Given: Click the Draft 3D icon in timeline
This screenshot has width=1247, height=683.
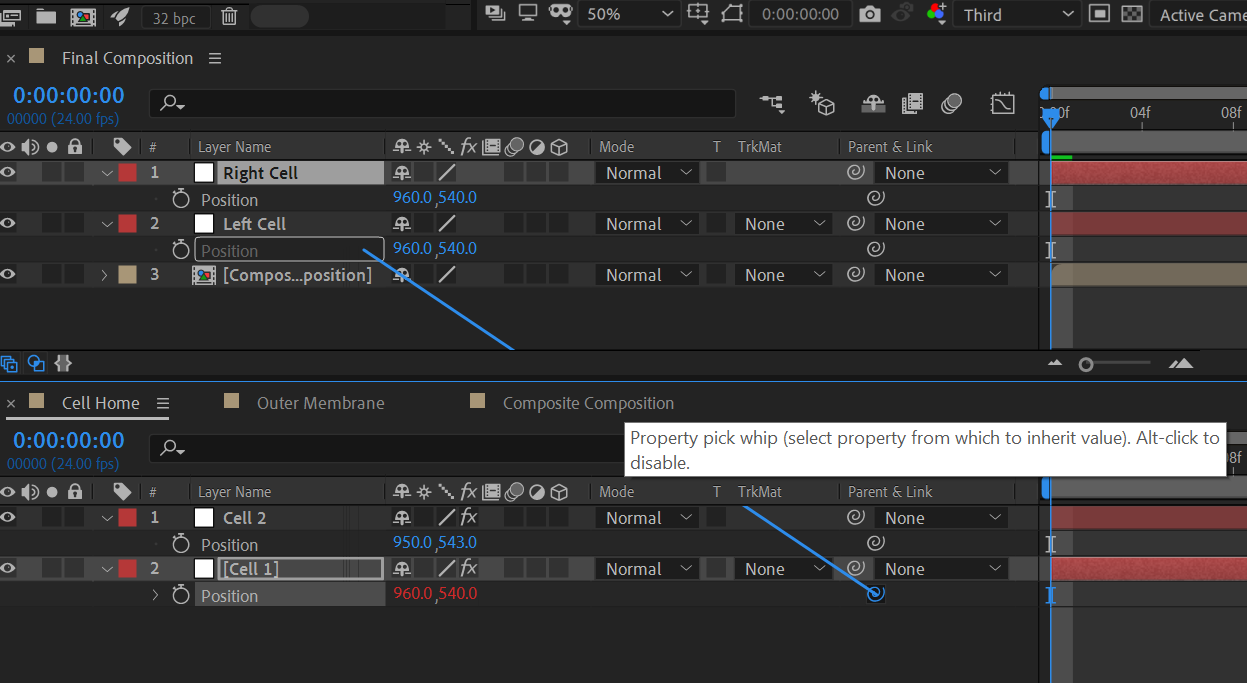Looking at the screenshot, I should (x=822, y=103).
